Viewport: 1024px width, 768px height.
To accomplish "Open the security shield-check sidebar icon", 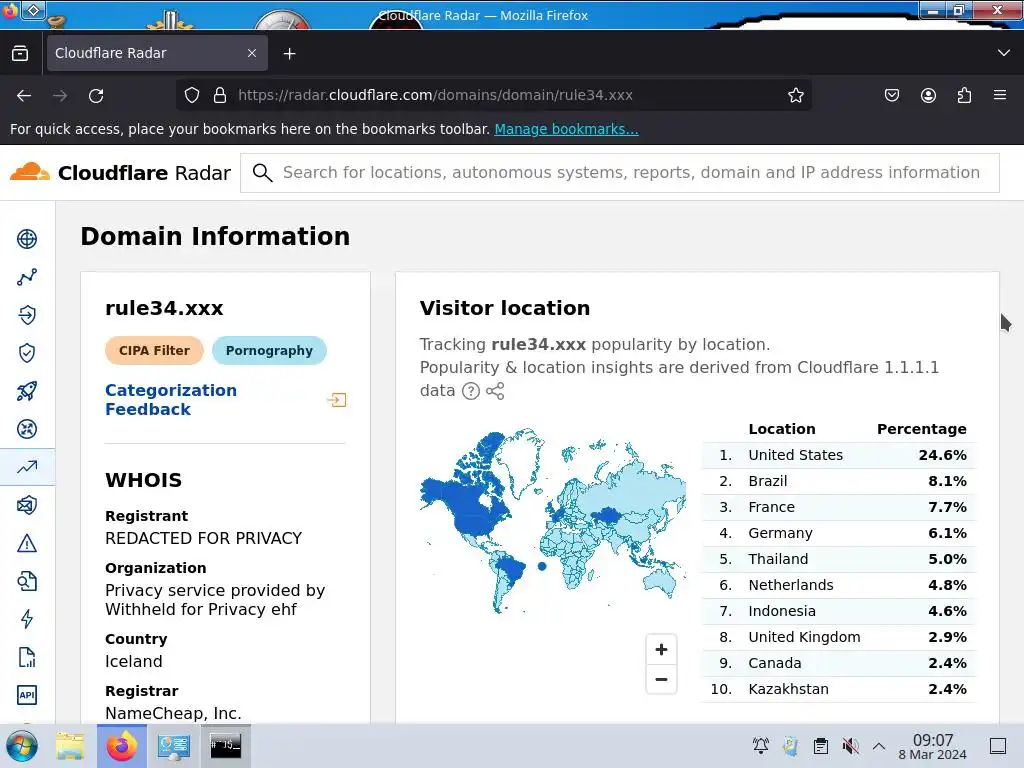I will [x=27, y=353].
